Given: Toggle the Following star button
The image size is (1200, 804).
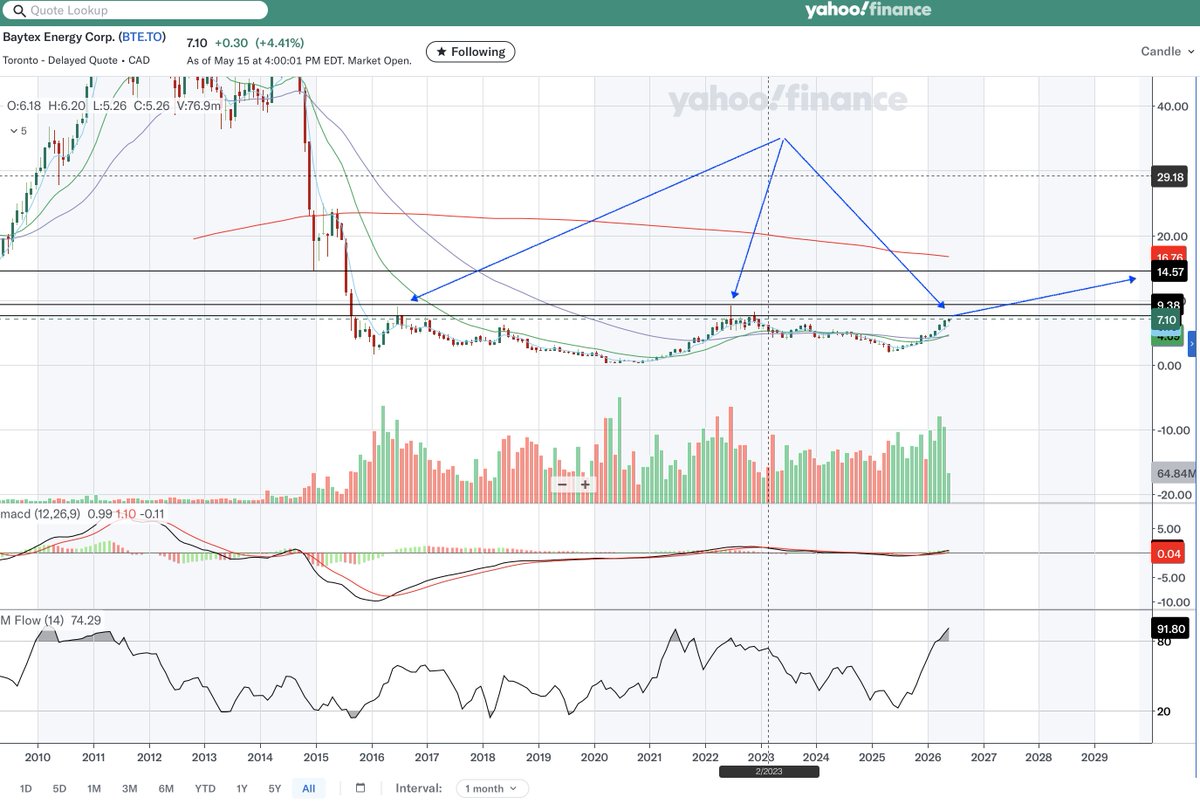Looking at the screenshot, I should click(x=471, y=51).
